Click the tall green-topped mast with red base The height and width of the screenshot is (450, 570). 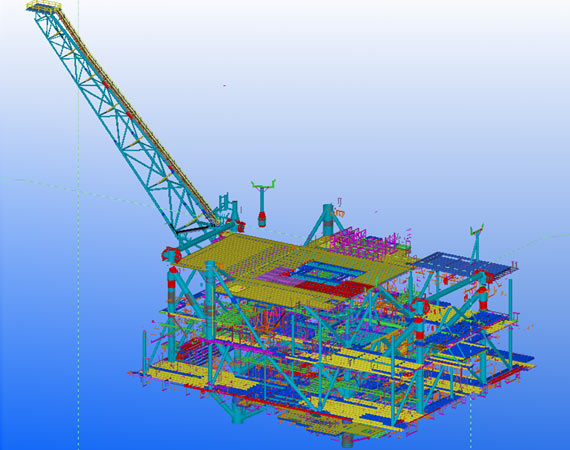(262, 203)
